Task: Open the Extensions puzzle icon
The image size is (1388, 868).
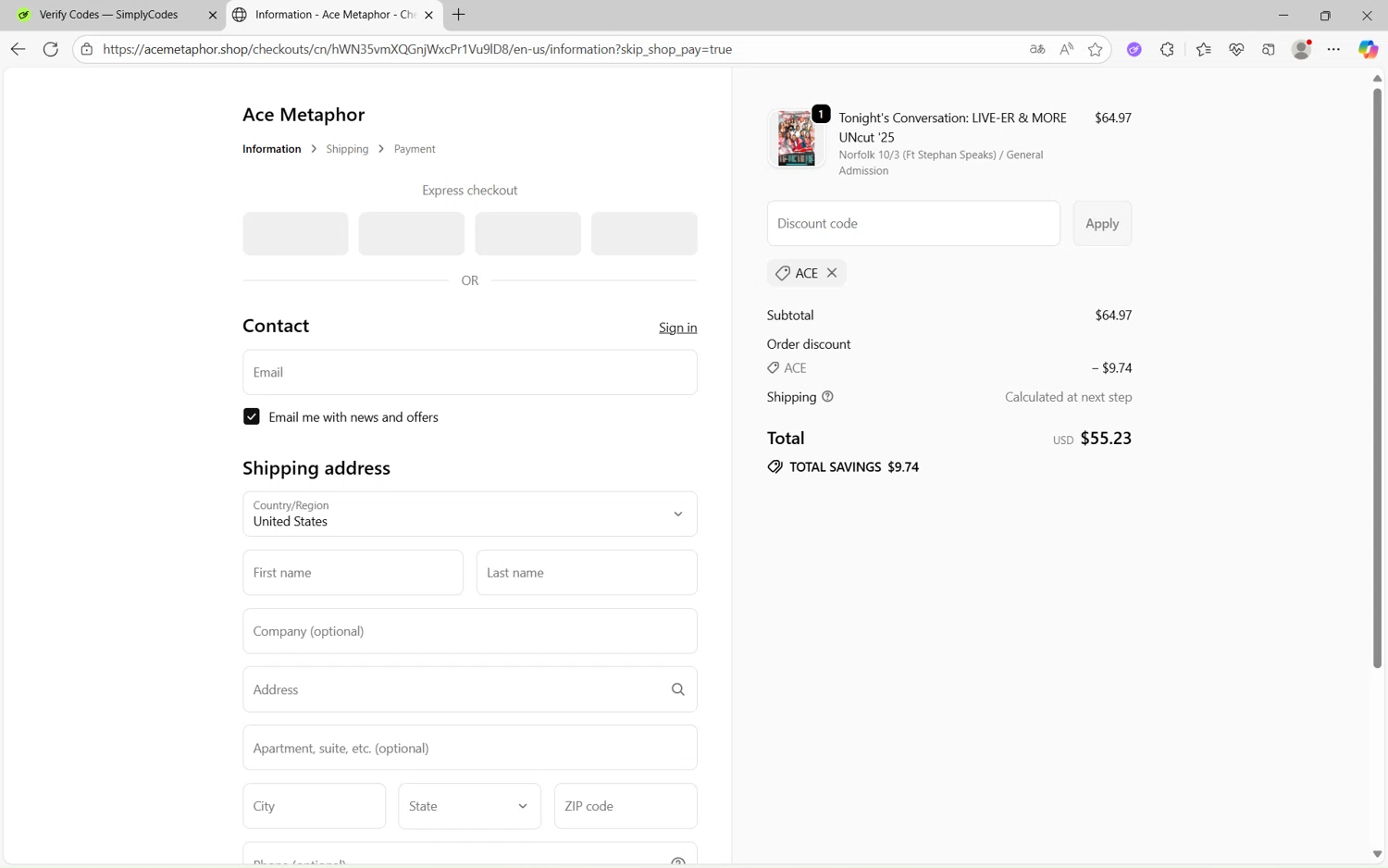Action: (x=1167, y=49)
